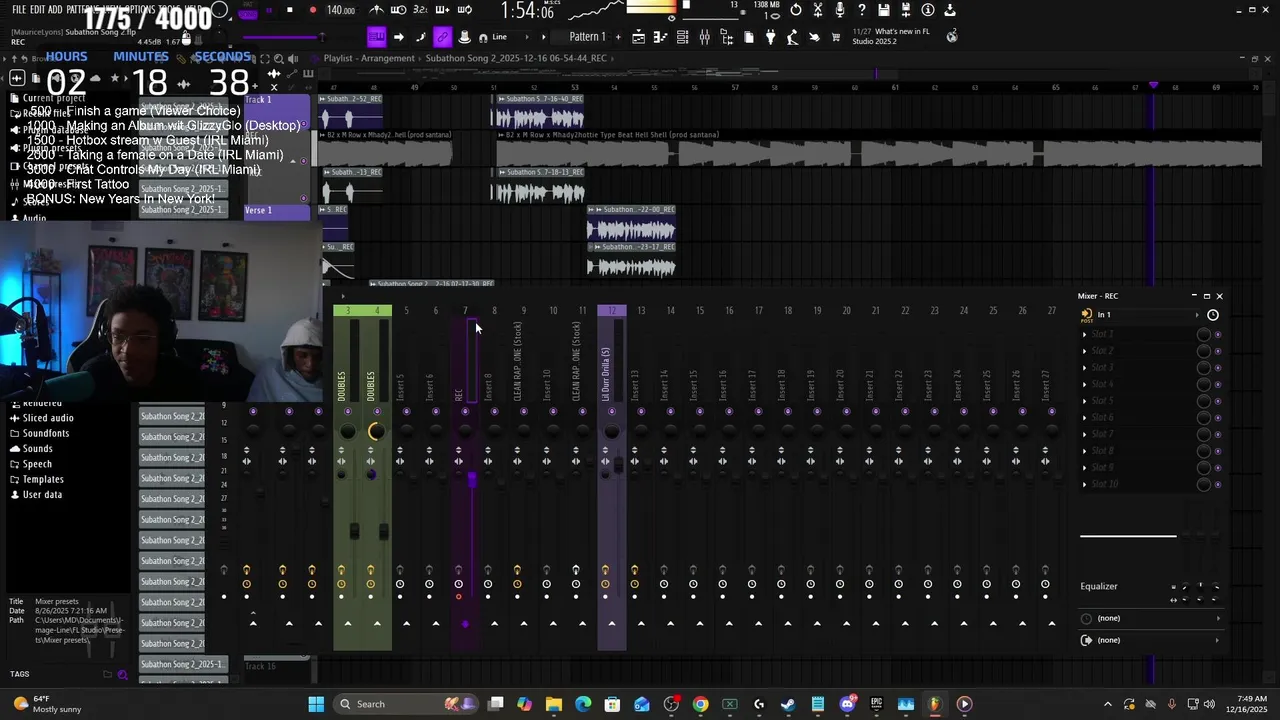This screenshot has width=1280, height=720.
Task: Expand Slot 5 effect menu arrow
Action: [x=1084, y=401]
